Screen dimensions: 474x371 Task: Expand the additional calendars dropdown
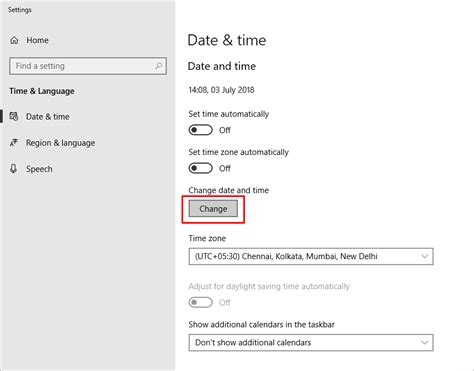tap(311, 343)
